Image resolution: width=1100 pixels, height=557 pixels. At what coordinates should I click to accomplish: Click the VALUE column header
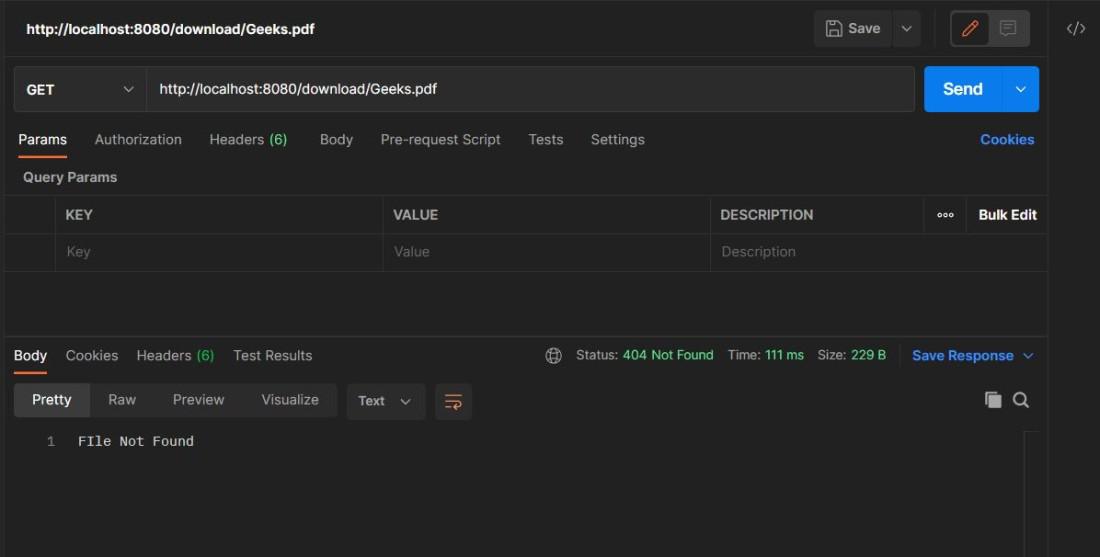[415, 215]
